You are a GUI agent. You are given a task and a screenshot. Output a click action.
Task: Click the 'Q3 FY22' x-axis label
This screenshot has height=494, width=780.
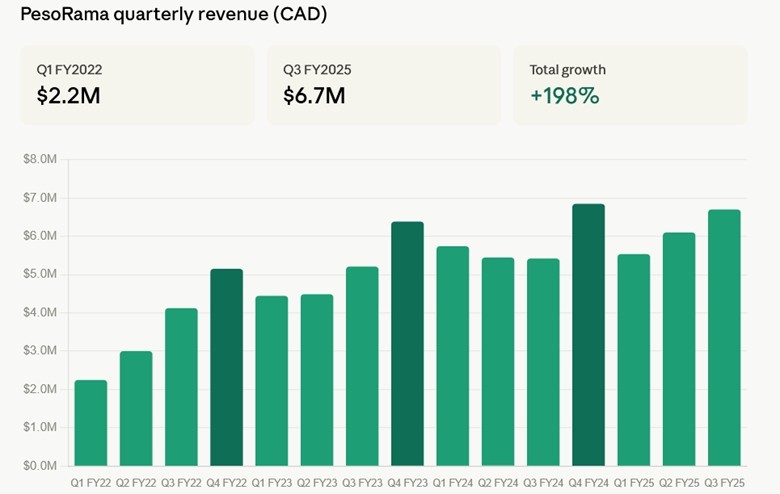coord(181,483)
